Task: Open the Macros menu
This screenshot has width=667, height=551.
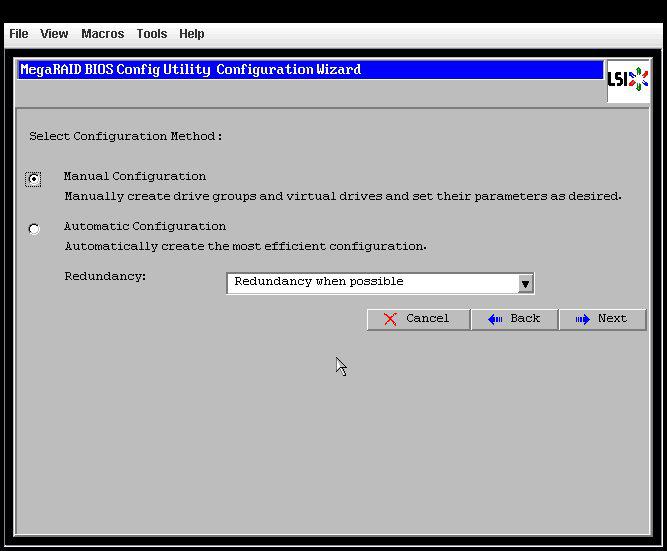Action: (x=102, y=33)
